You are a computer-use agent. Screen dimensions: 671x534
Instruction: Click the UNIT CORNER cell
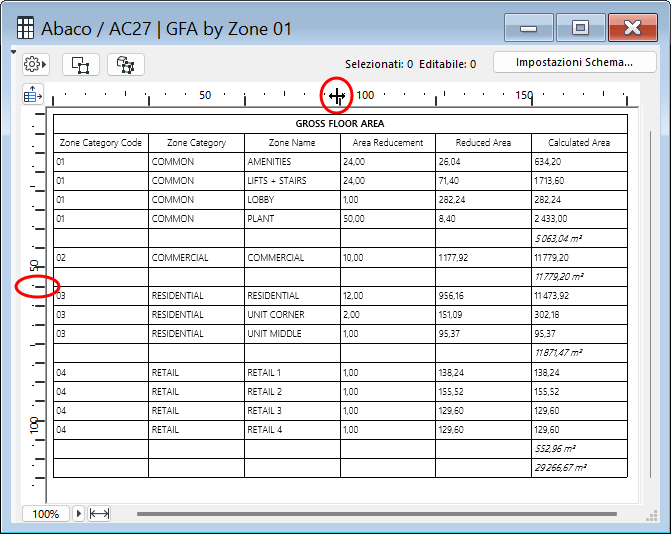(292, 314)
